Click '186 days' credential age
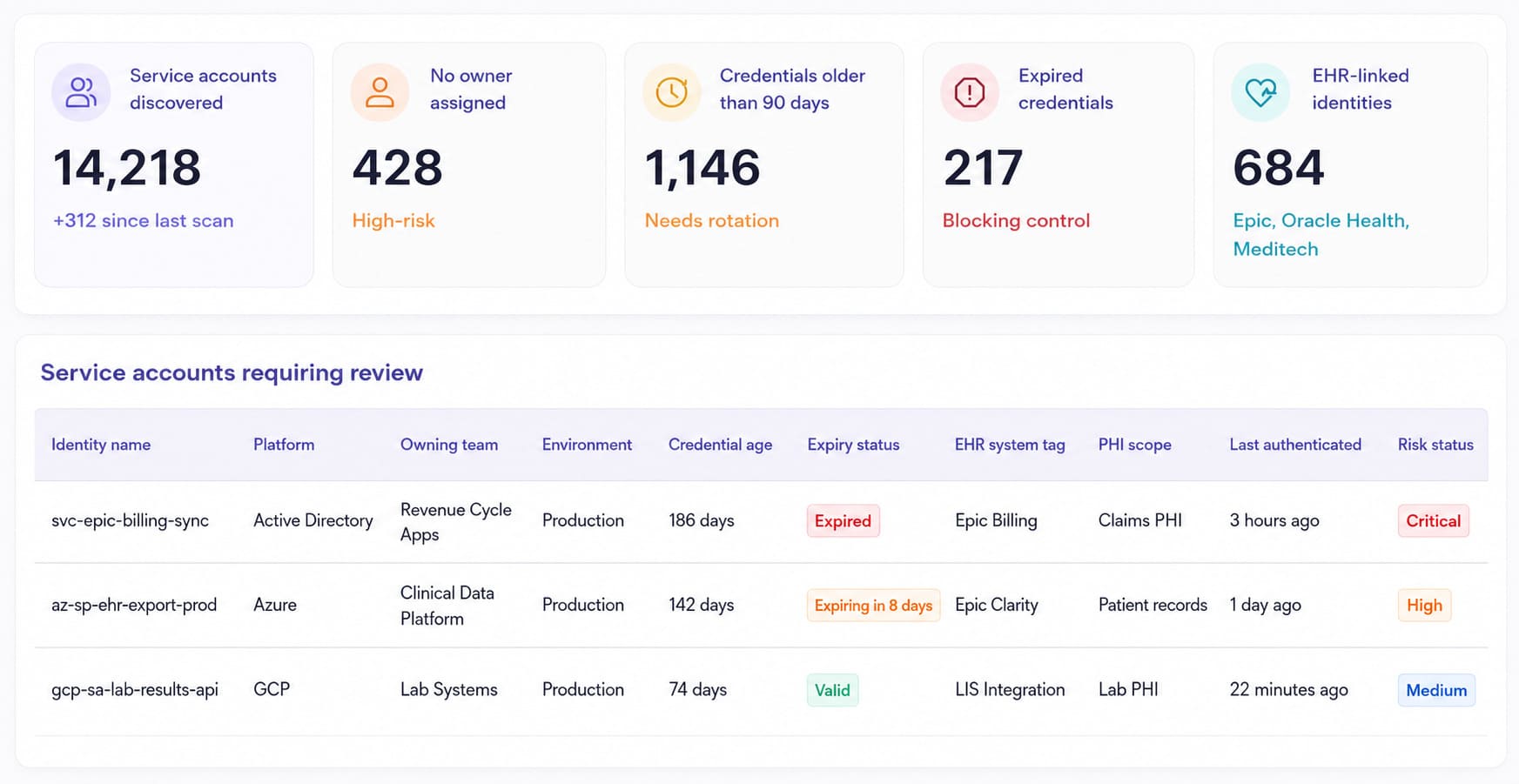Screen dimensions: 1519x784 pos(702,520)
